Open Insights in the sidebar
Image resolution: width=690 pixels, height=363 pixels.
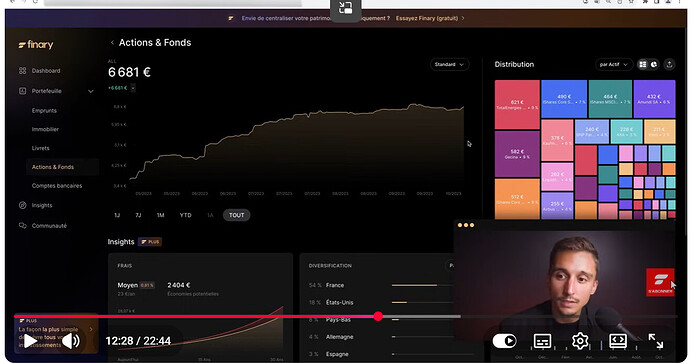42,205
